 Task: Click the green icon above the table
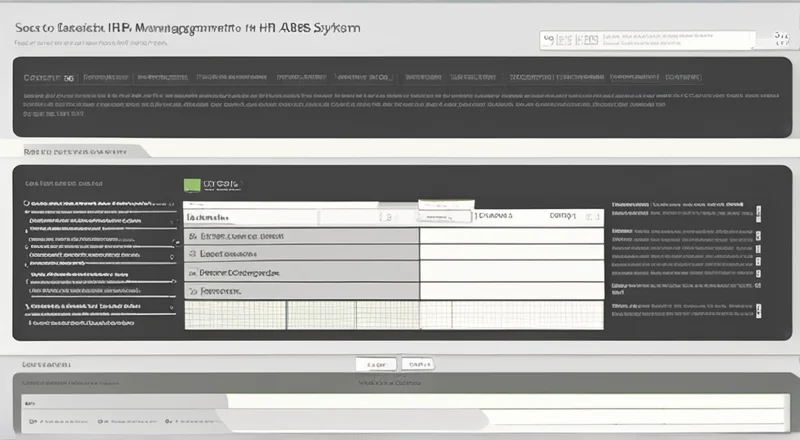193,184
